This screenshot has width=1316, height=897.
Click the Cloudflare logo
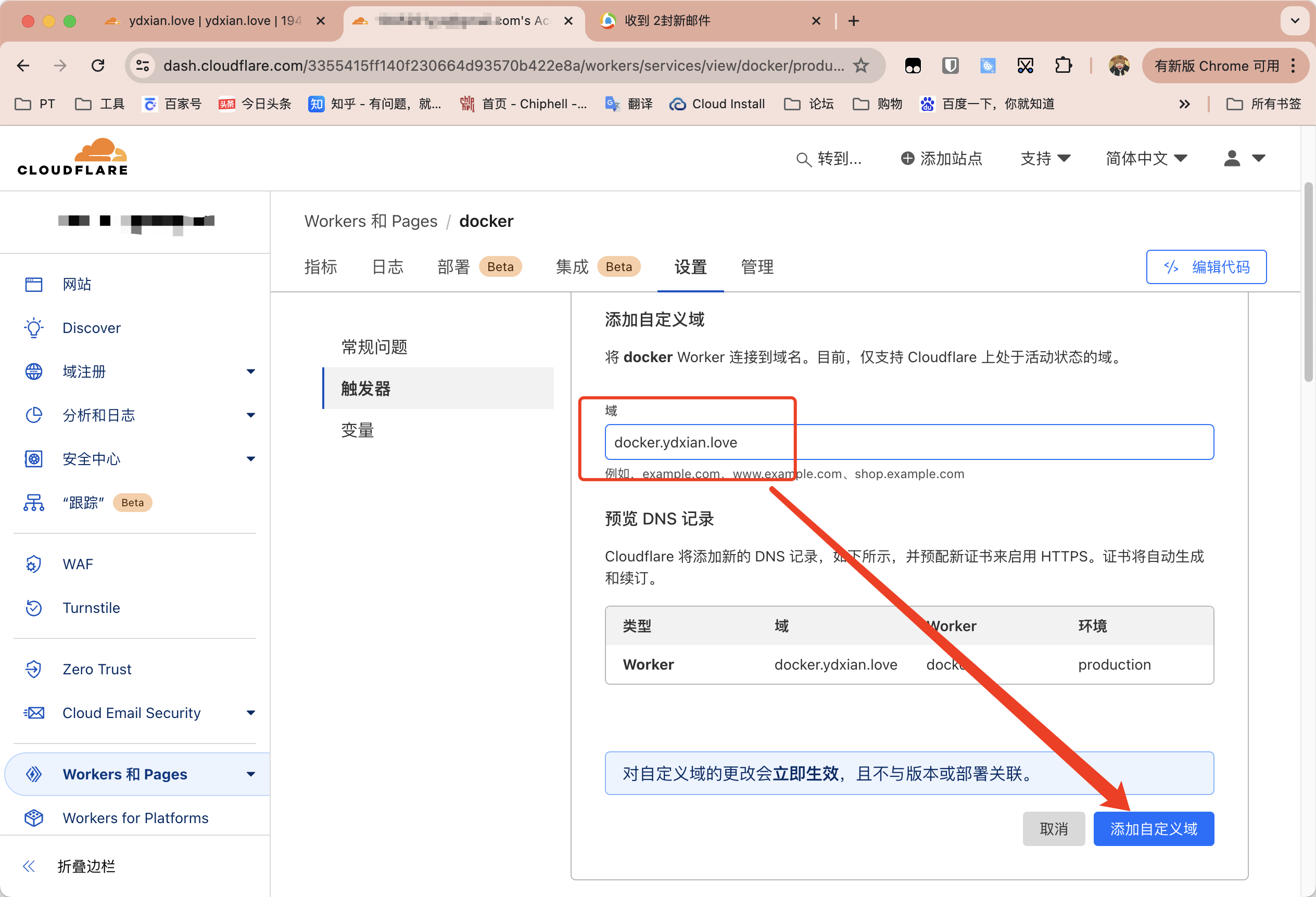click(72, 157)
